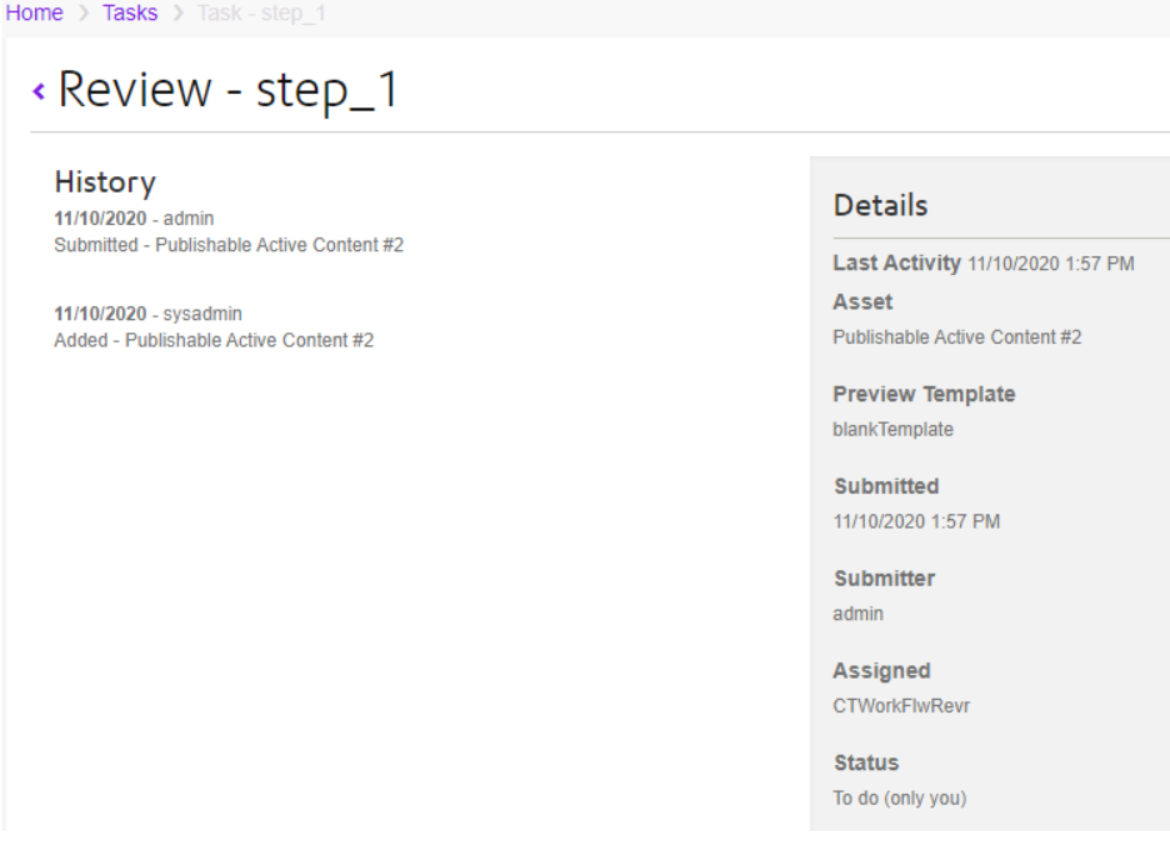Click the Details panel heading

880,205
